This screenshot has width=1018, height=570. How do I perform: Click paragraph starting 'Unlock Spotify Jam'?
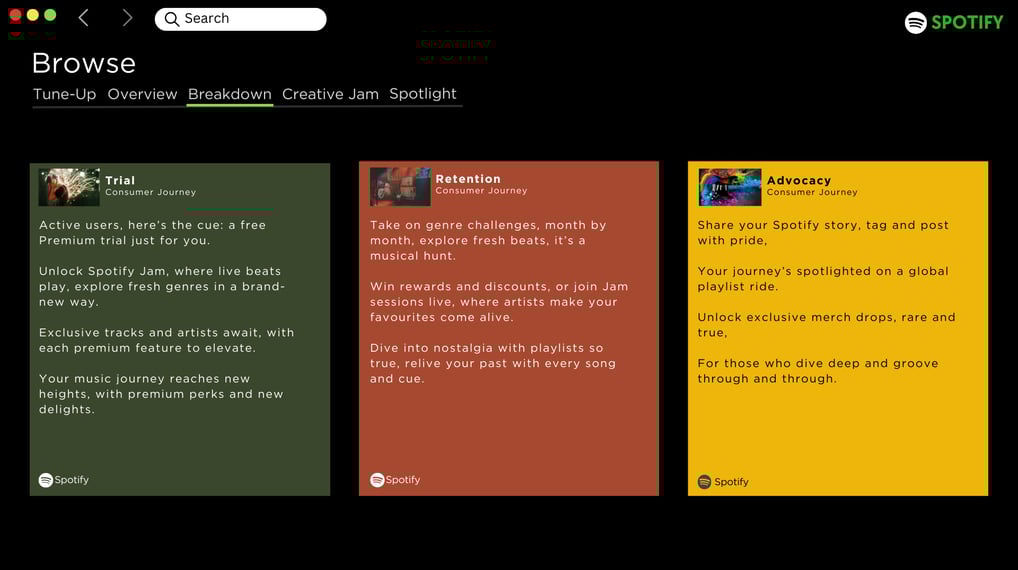tap(162, 286)
